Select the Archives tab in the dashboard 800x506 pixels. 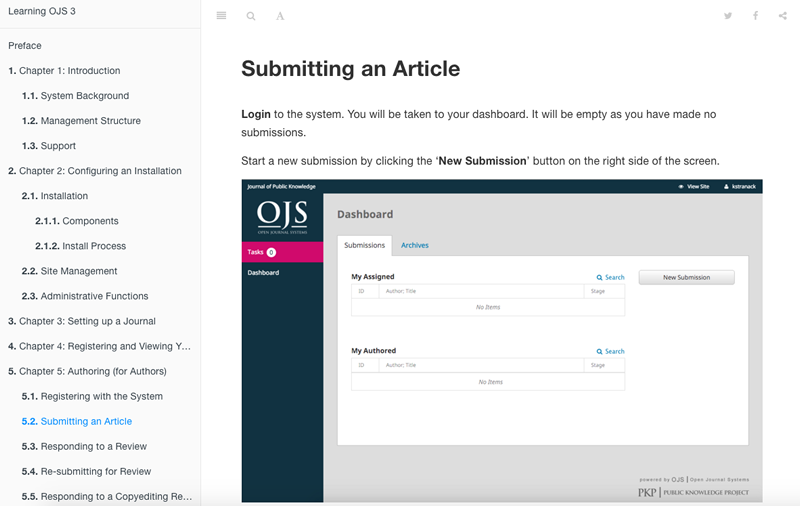415,245
